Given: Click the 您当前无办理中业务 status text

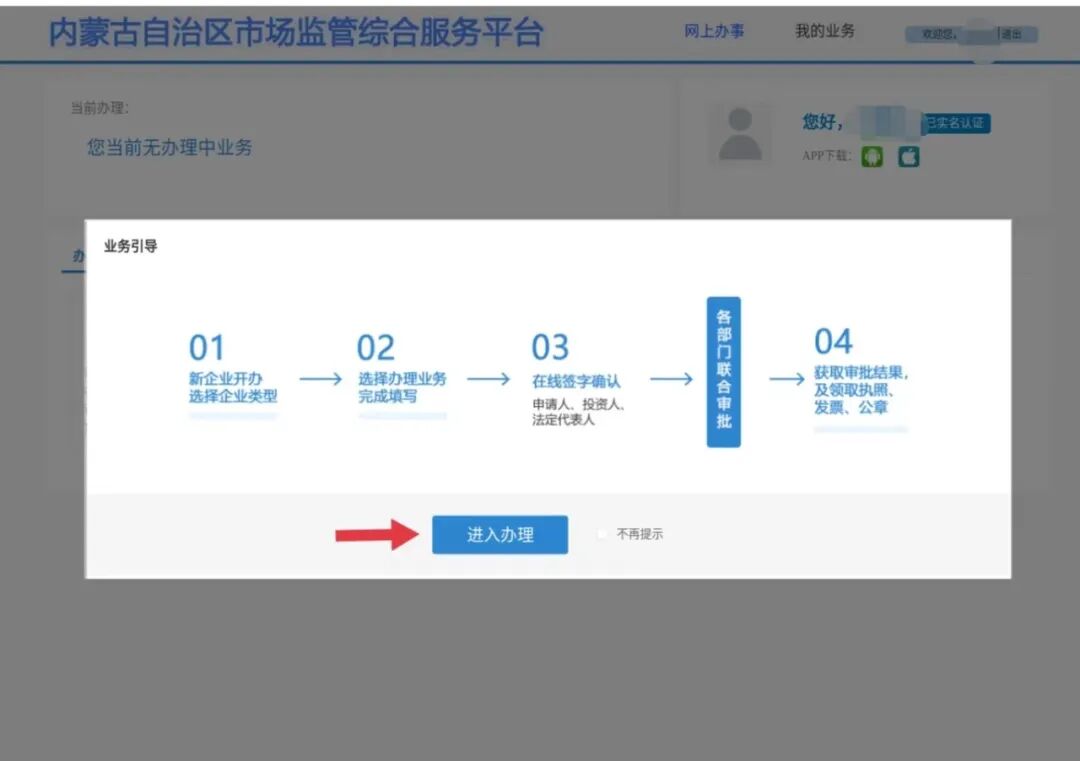Looking at the screenshot, I should click(170, 146).
